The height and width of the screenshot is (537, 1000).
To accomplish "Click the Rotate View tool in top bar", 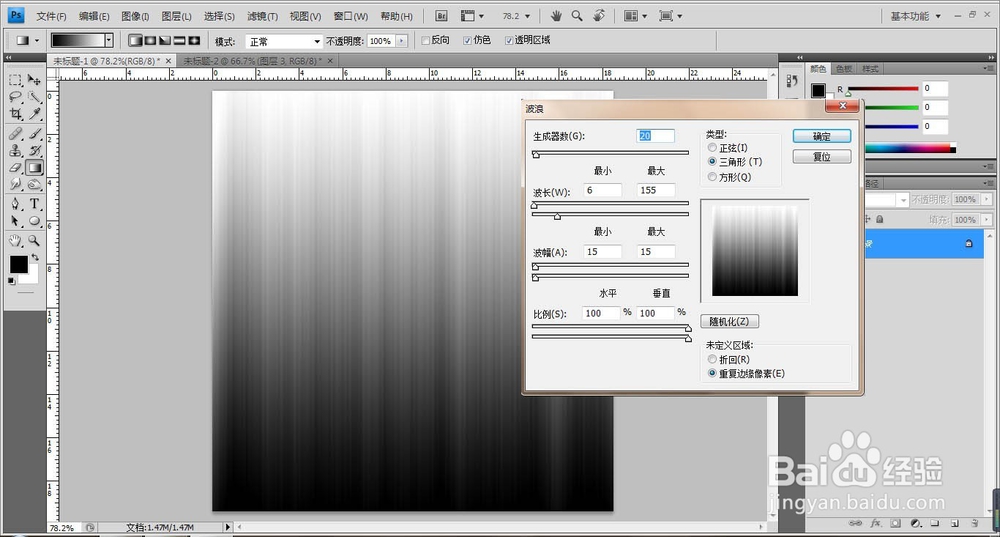I will tap(598, 16).
